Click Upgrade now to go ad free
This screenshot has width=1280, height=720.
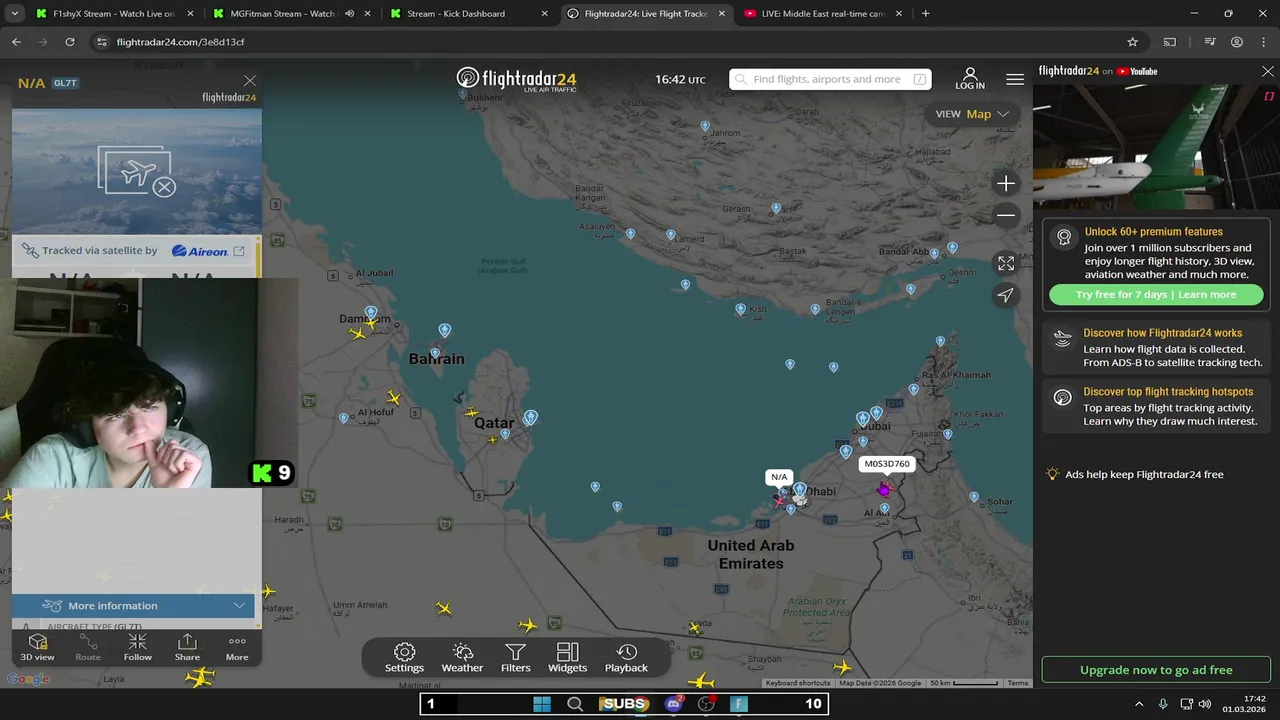pyautogui.click(x=1156, y=670)
